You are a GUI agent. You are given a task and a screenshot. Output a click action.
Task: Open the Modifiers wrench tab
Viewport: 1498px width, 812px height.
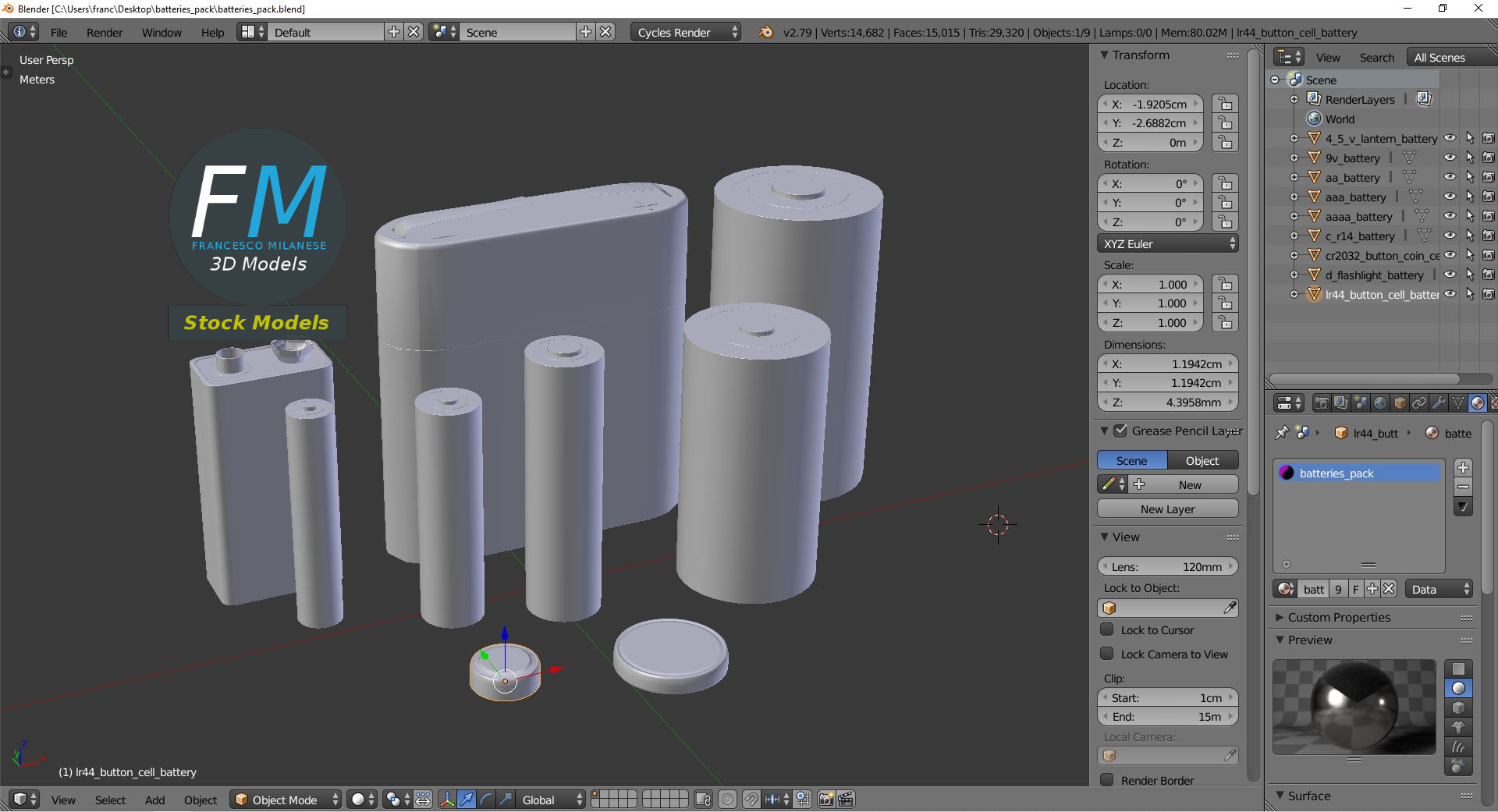[1439, 403]
